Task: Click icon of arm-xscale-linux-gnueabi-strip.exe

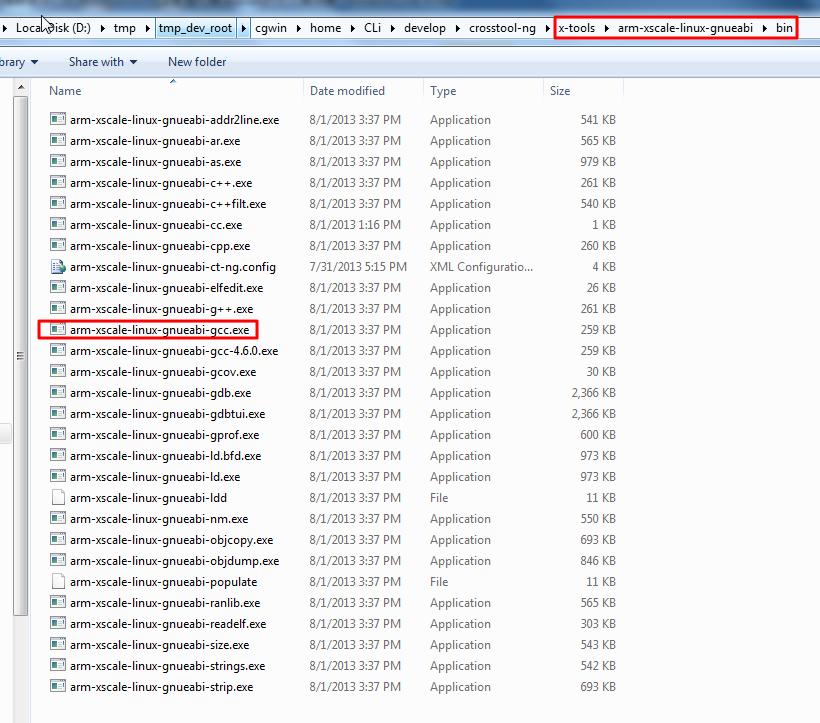Action: [x=58, y=686]
